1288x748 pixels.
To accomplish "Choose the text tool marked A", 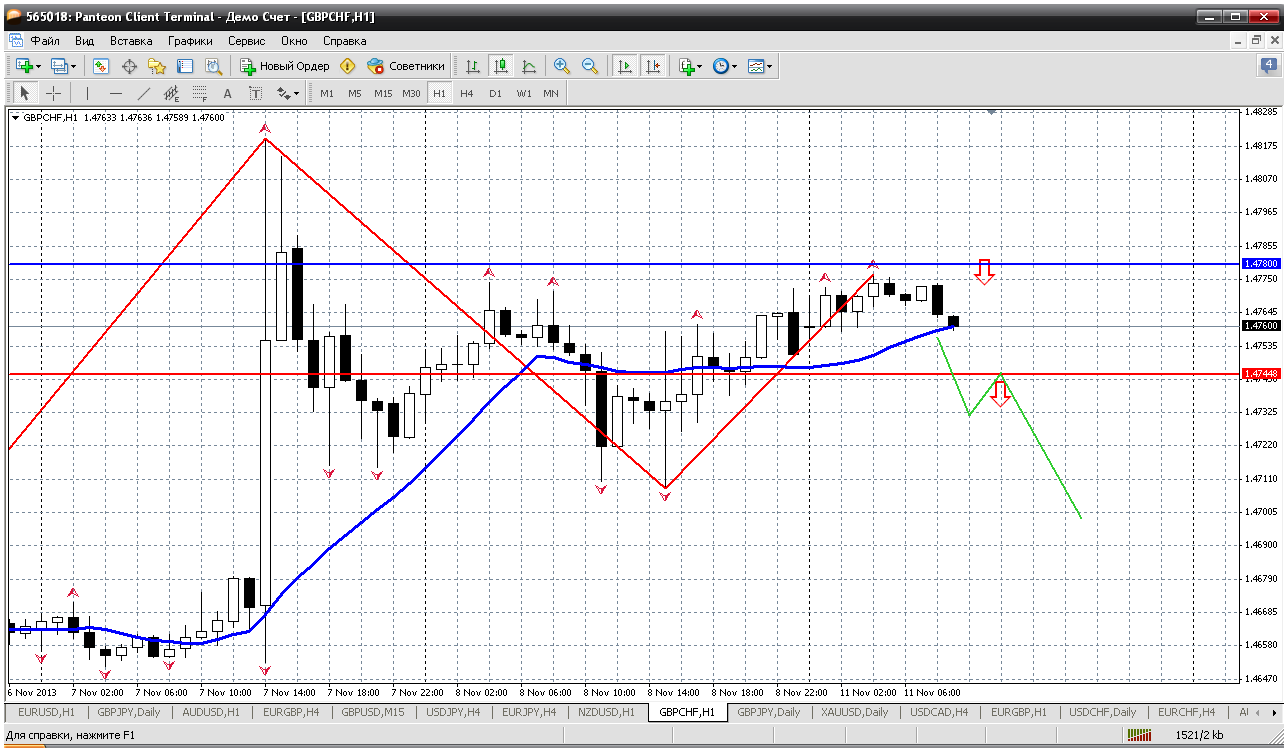I will coord(227,93).
